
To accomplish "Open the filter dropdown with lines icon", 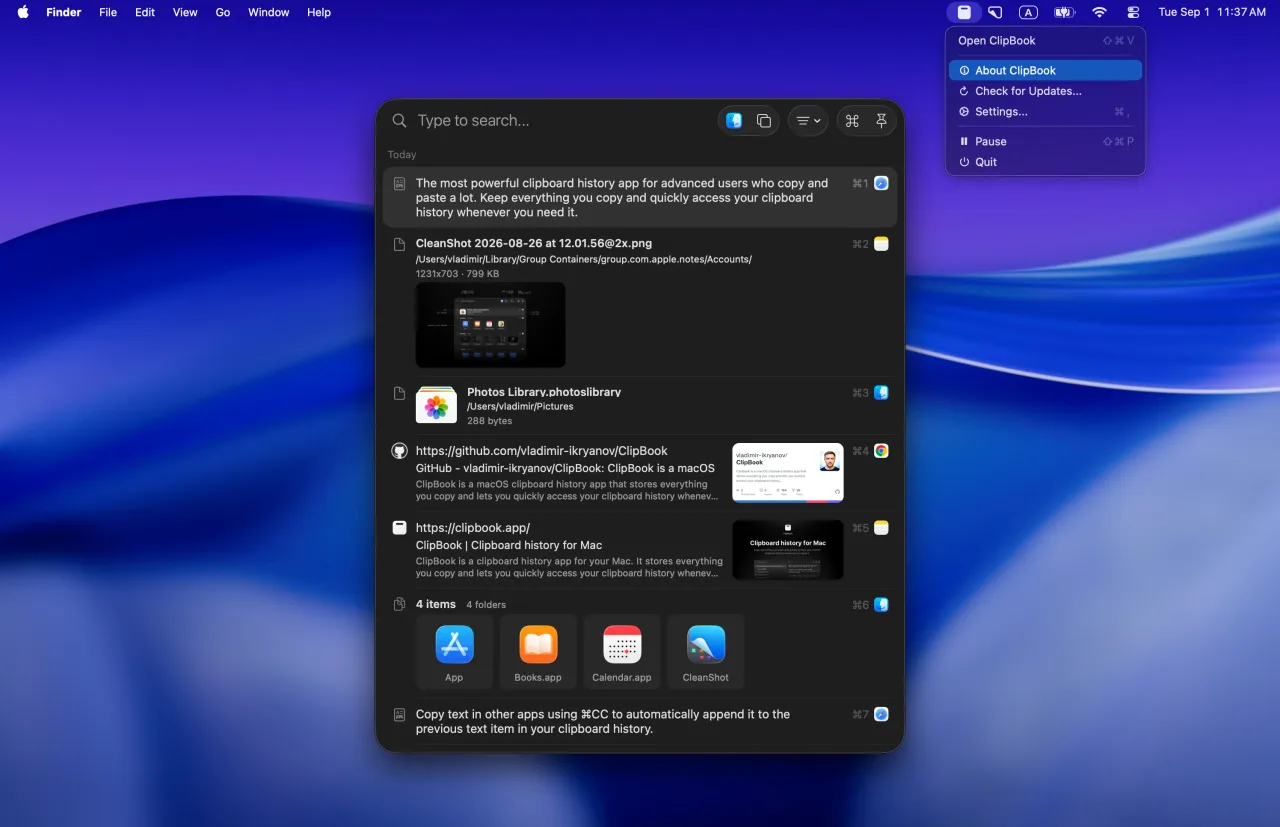I will click(809, 120).
